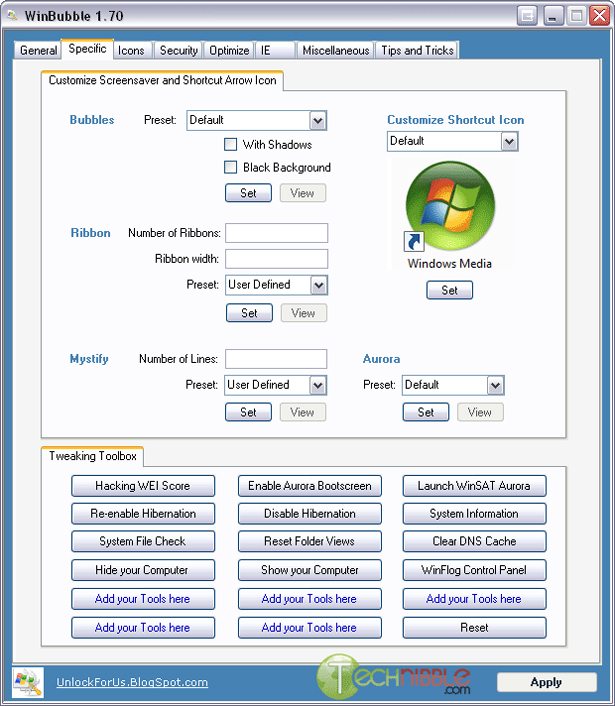Expand the Ribbon Preset dropdown

pos(318,285)
